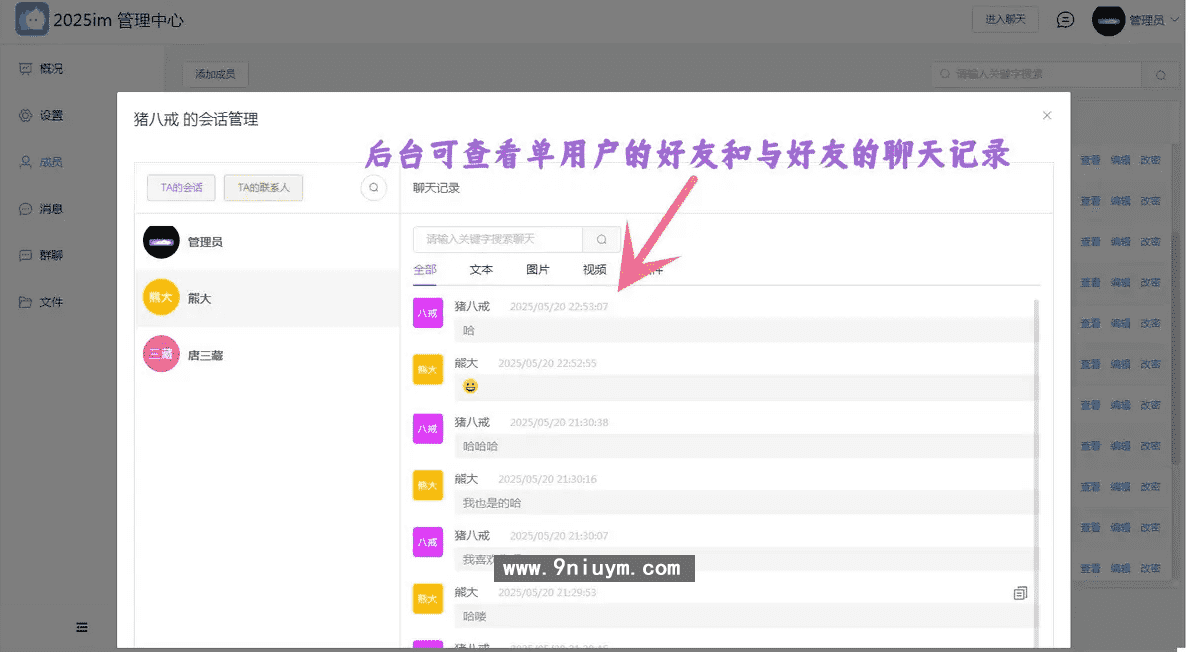The image size is (1190, 652).
Task: Switch to the TA的联系人 tab
Action: pyautogui.click(x=263, y=188)
